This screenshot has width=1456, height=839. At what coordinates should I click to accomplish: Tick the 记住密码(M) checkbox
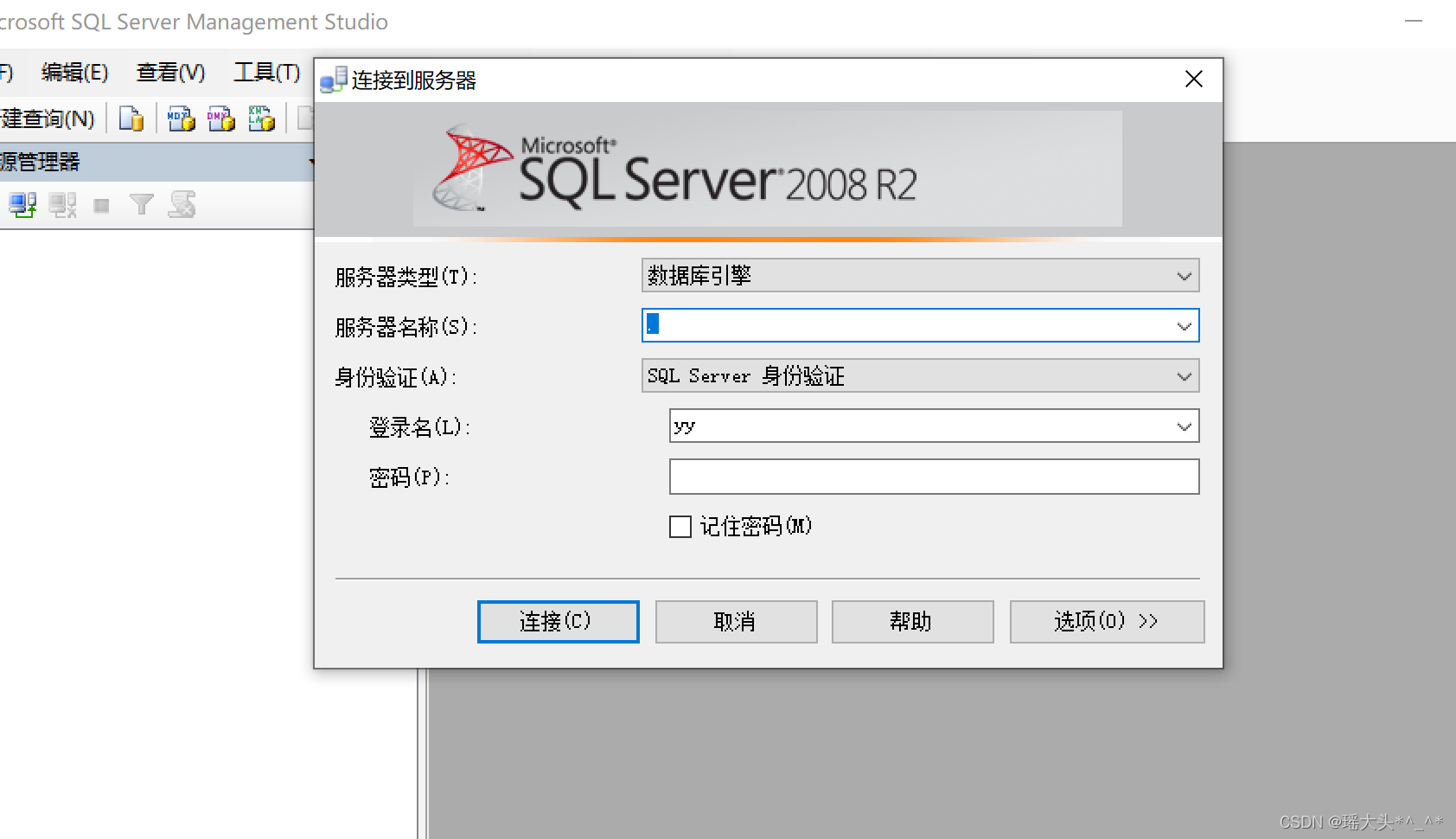(x=680, y=527)
